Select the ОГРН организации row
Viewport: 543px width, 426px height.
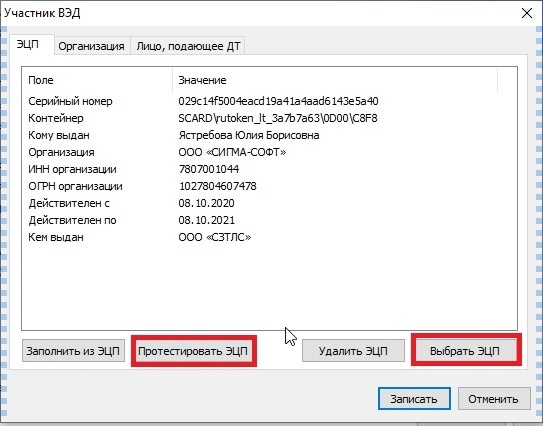pos(269,186)
